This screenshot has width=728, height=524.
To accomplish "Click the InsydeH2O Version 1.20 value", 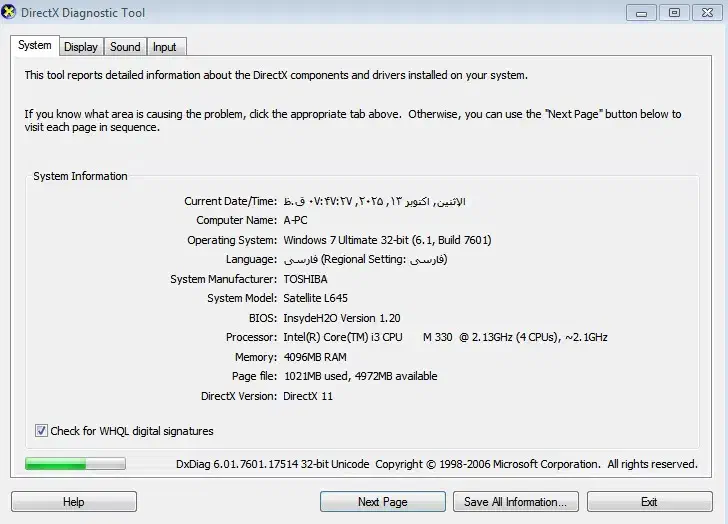I will coord(342,318).
